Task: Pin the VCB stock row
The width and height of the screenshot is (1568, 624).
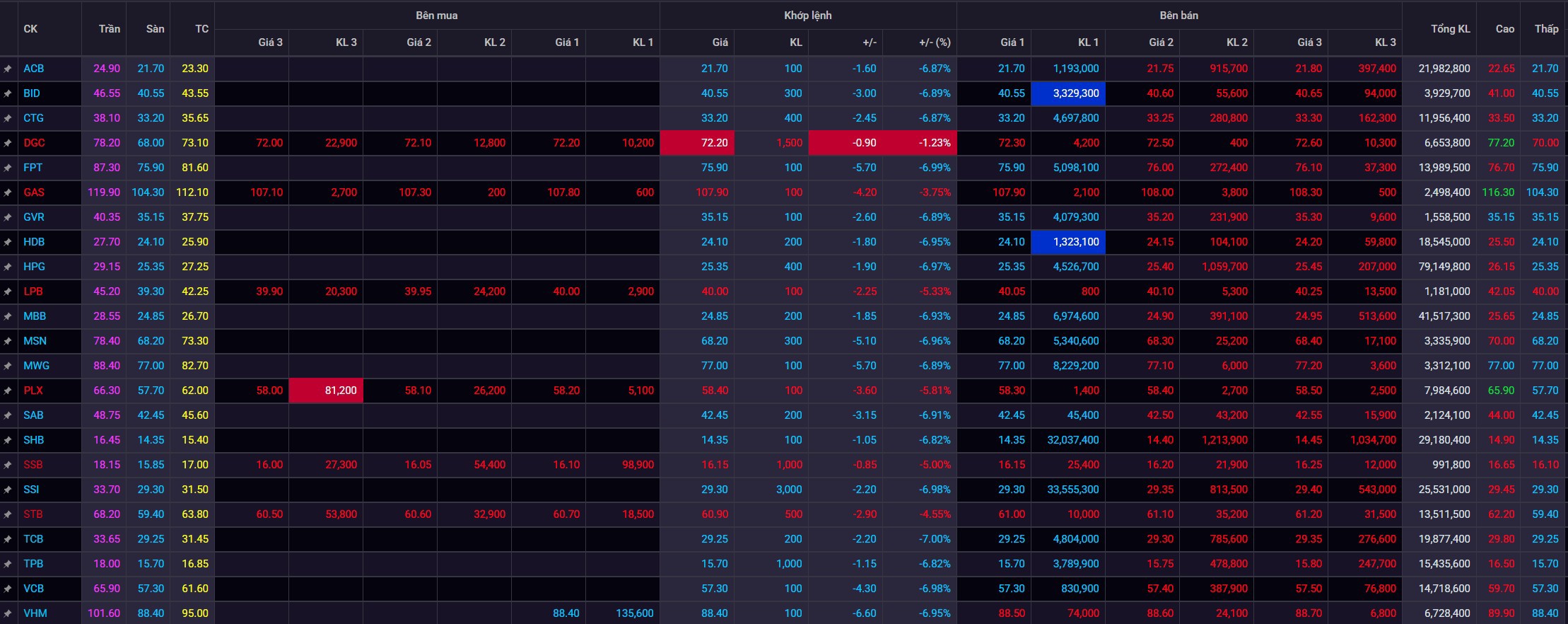Action: point(8,589)
